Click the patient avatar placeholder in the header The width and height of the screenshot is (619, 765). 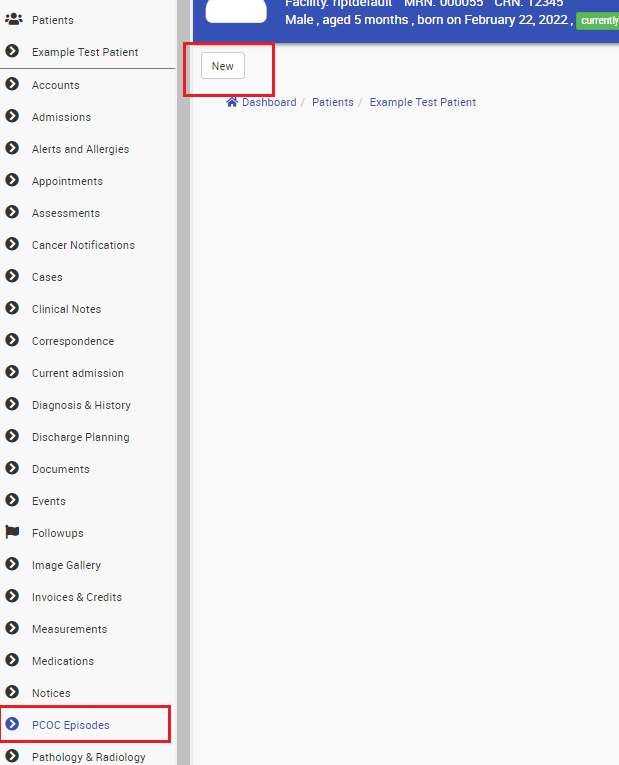(236, 11)
